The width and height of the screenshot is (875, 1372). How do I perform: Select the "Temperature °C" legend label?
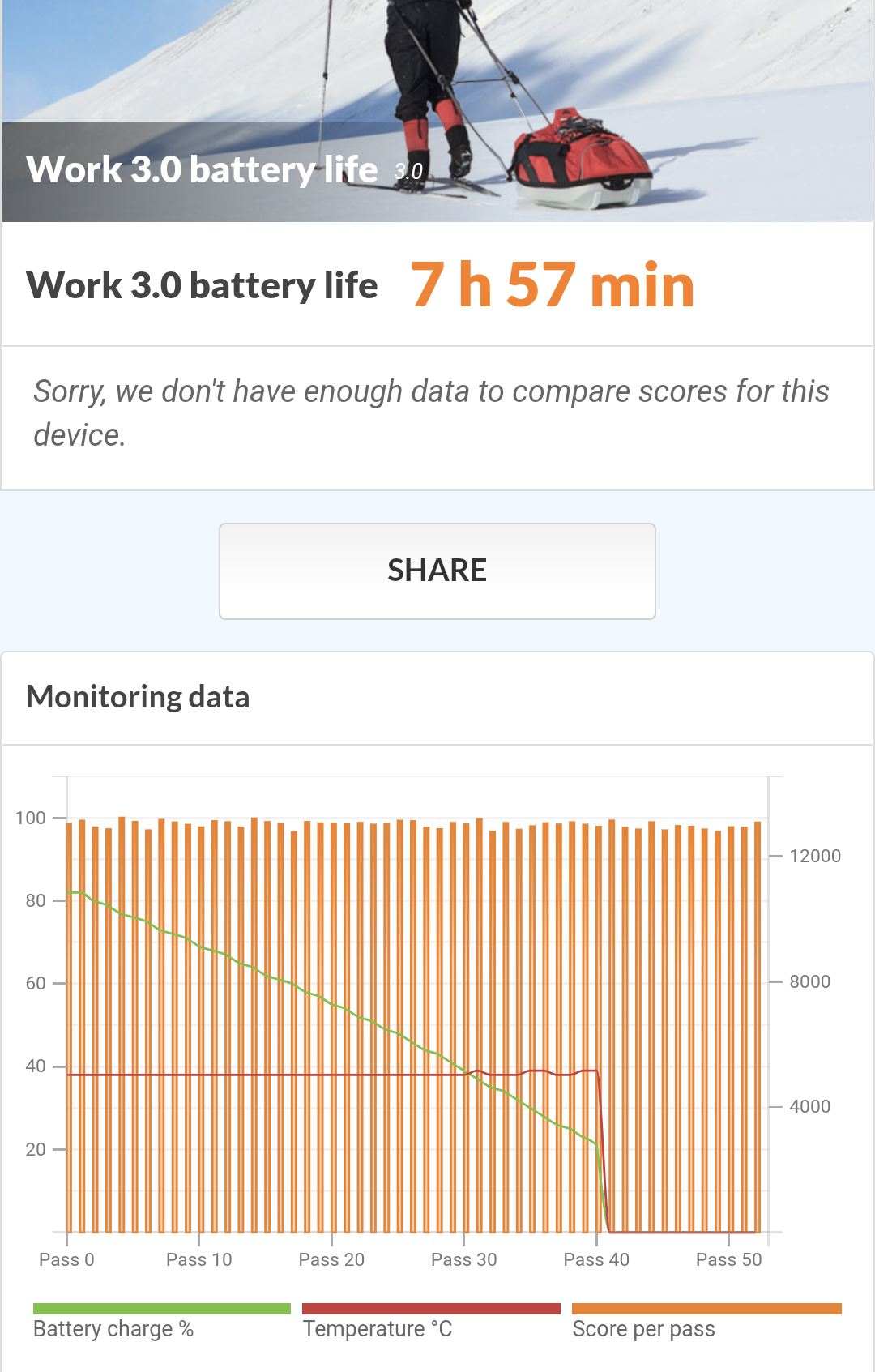(378, 1329)
